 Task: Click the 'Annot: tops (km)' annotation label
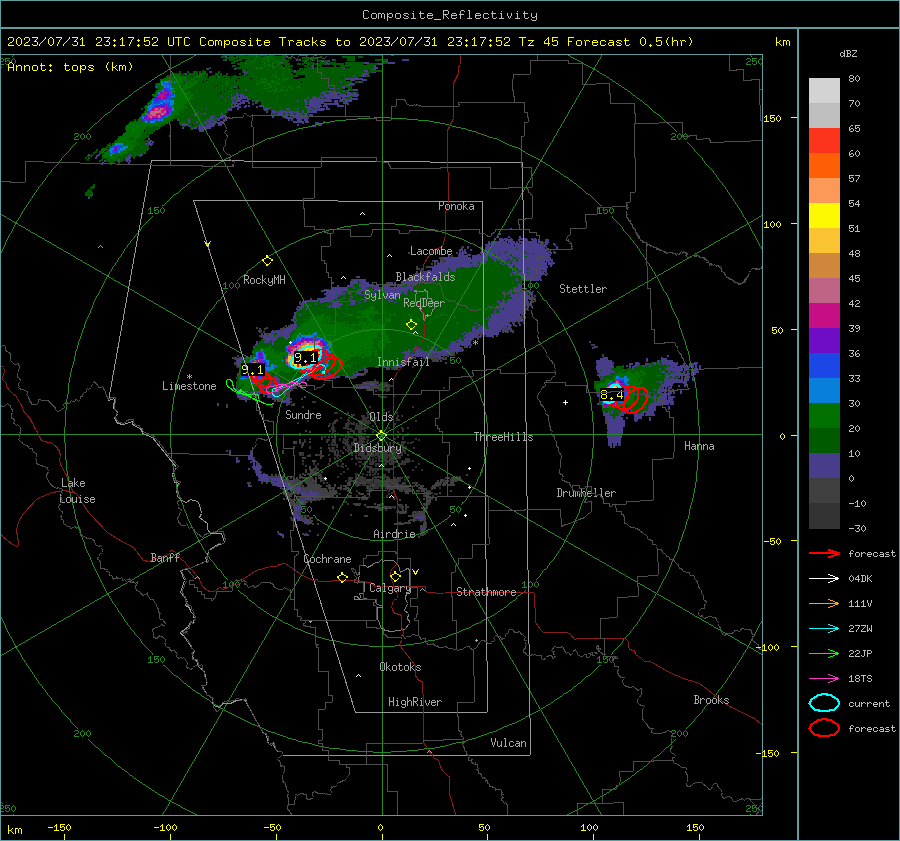(x=70, y=67)
